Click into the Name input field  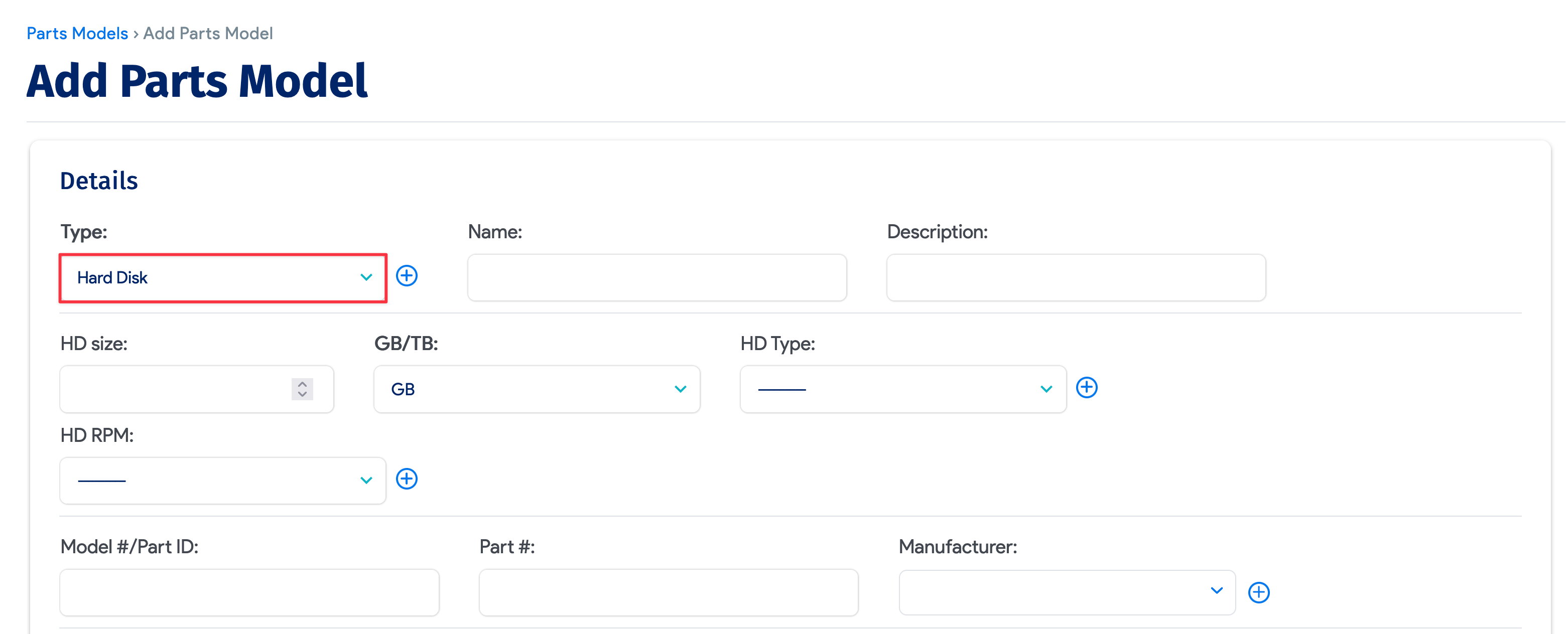click(656, 277)
